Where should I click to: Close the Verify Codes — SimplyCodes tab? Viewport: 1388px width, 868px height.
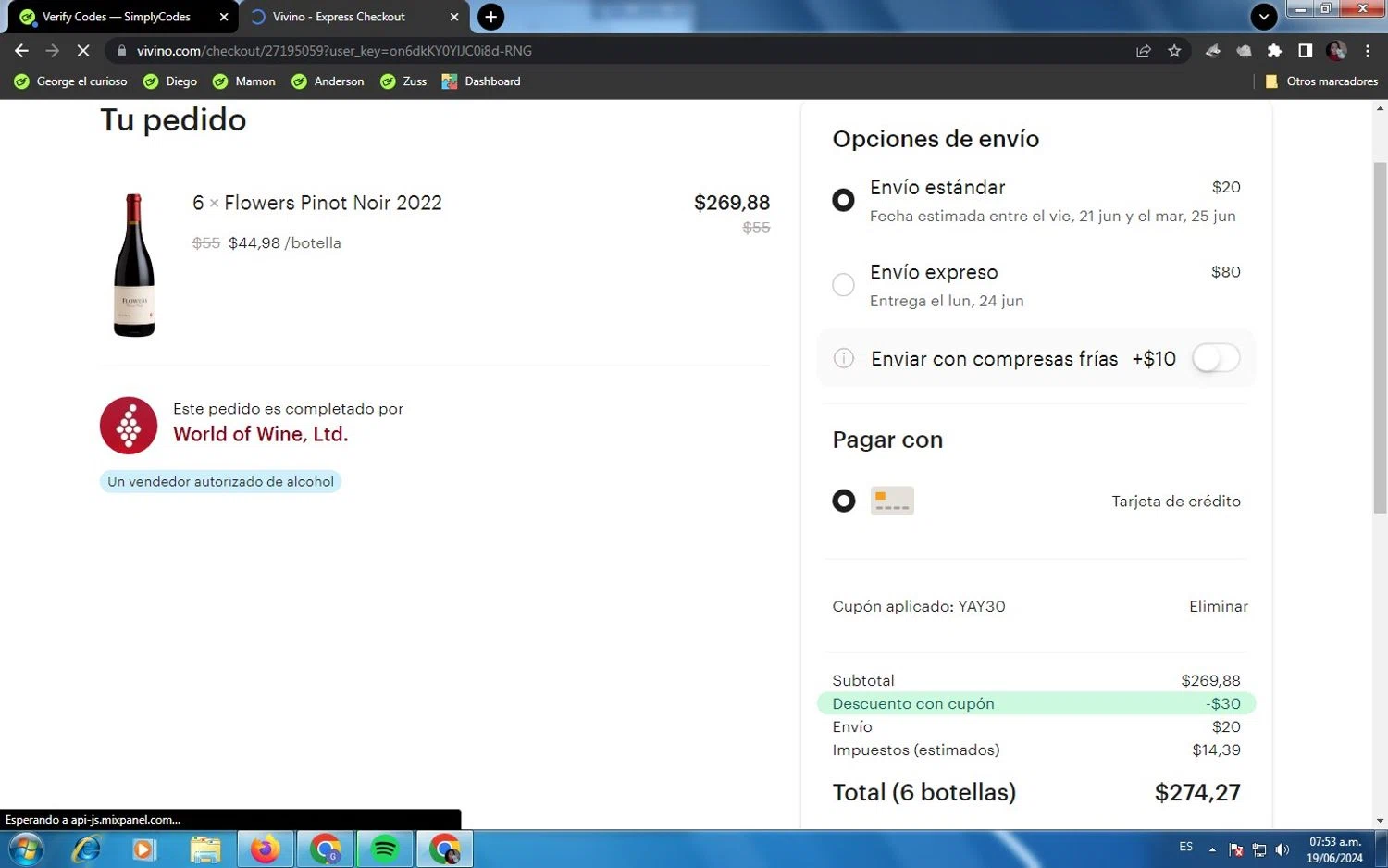click(x=224, y=17)
